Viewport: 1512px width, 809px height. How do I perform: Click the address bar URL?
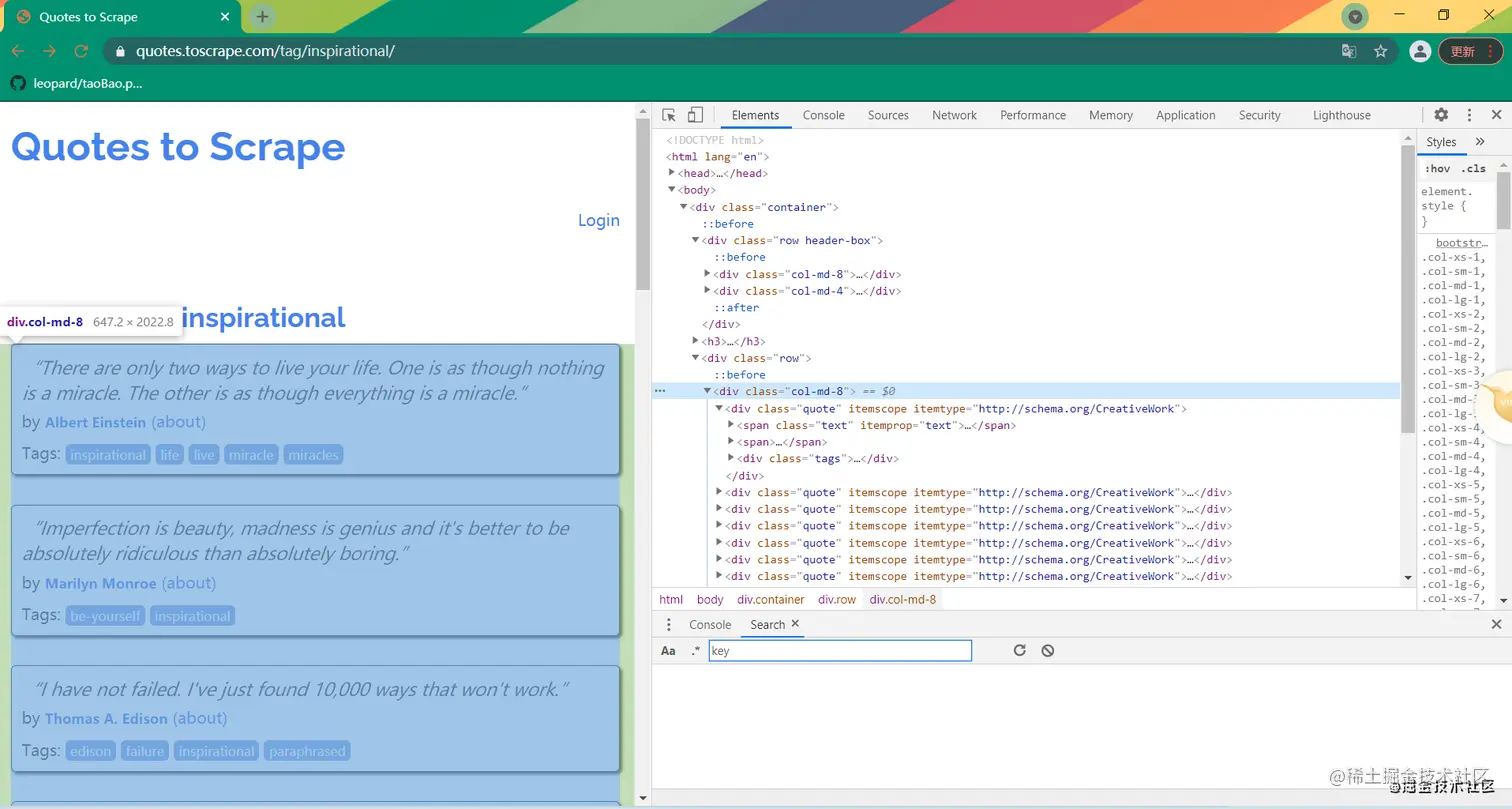[x=265, y=51]
